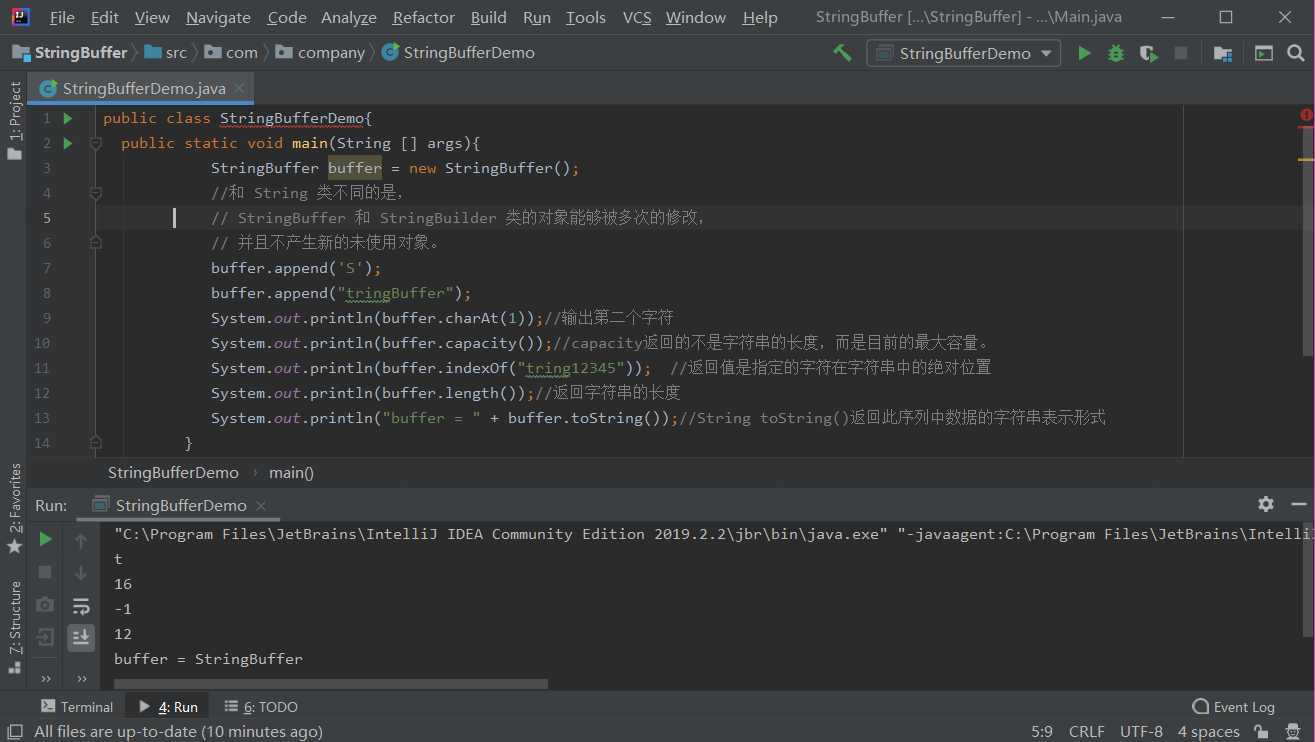Viewport: 1315px width, 742px height.
Task: Click the Stop square in the Run panel
Action: tap(45, 572)
